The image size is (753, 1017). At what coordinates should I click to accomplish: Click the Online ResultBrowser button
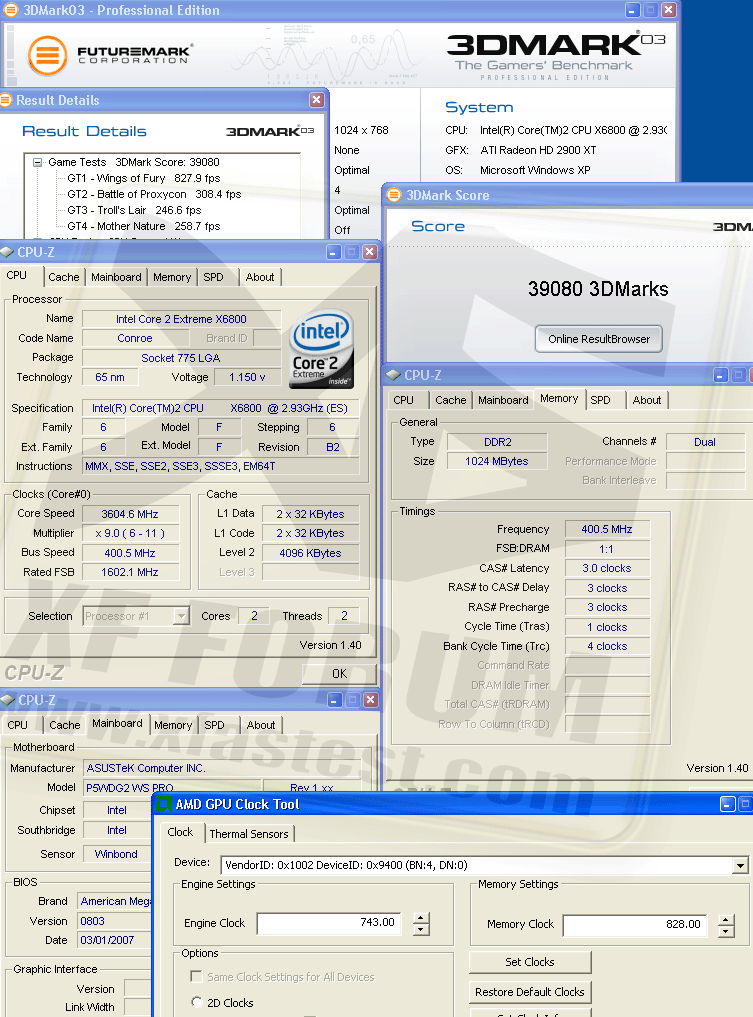click(599, 339)
